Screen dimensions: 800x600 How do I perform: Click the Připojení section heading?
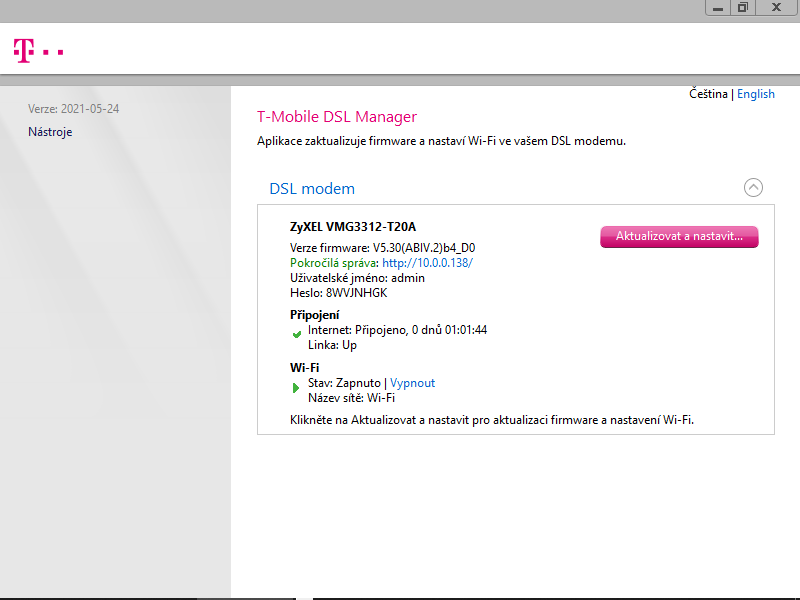(314, 315)
